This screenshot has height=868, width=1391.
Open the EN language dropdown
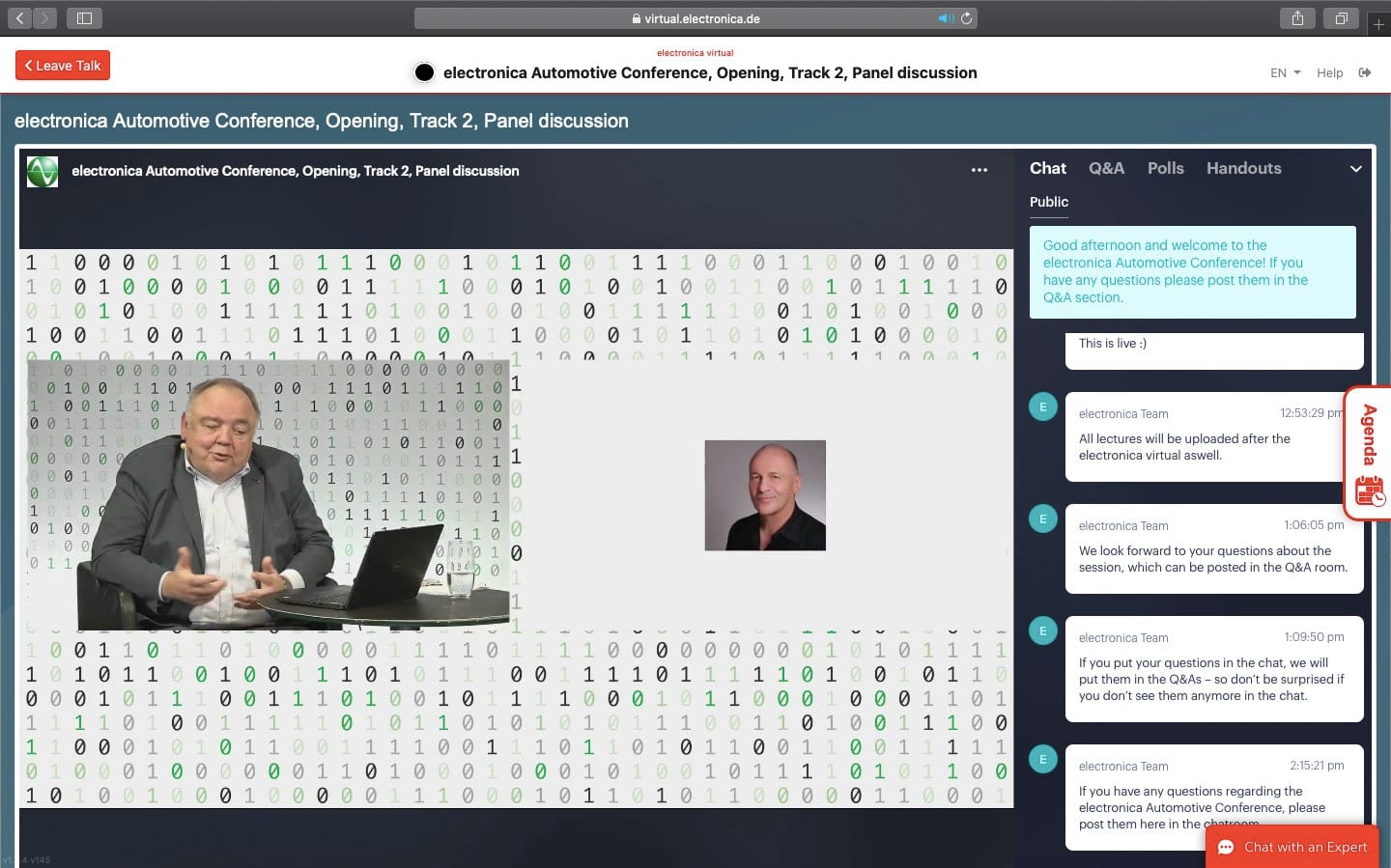pyautogui.click(x=1285, y=72)
